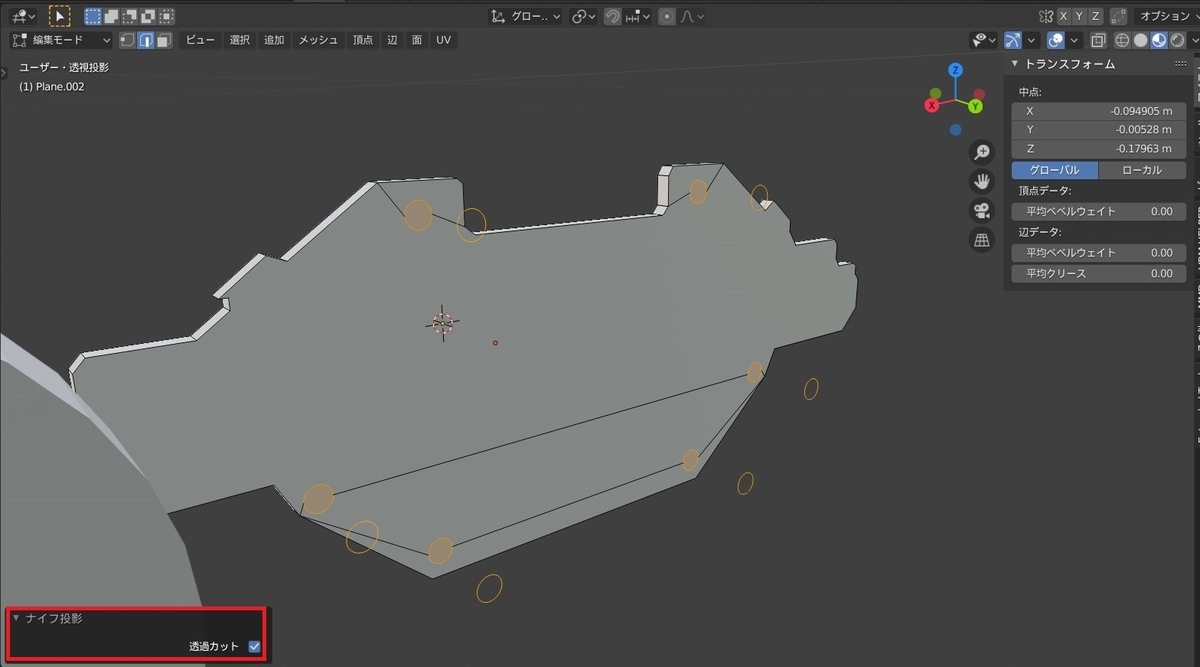Switch to rendered viewport shading

coord(1176,40)
